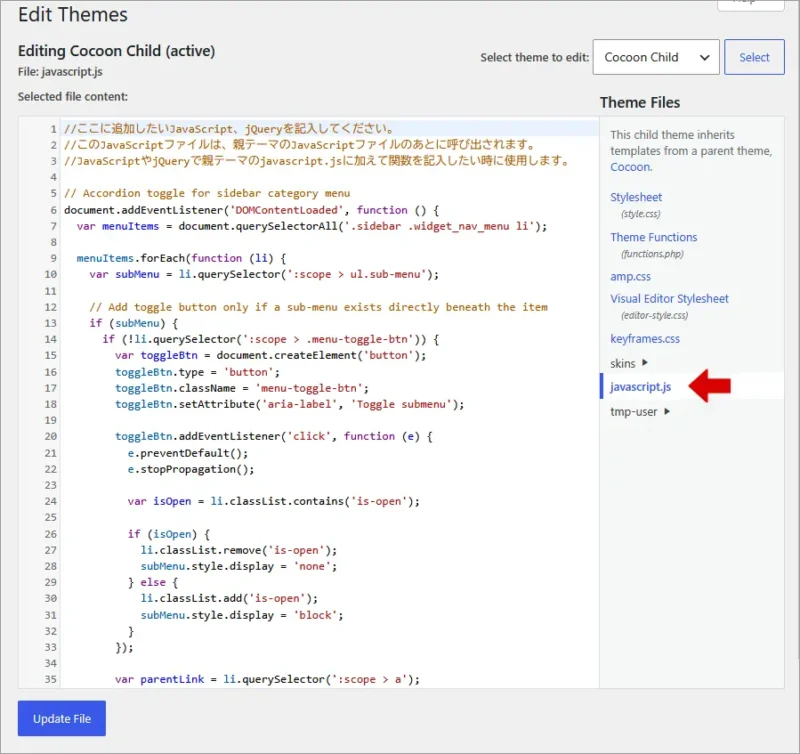Open the Cocoon Child theme dropdown
The width and height of the screenshot is (800, 754).
click(656, 57)
